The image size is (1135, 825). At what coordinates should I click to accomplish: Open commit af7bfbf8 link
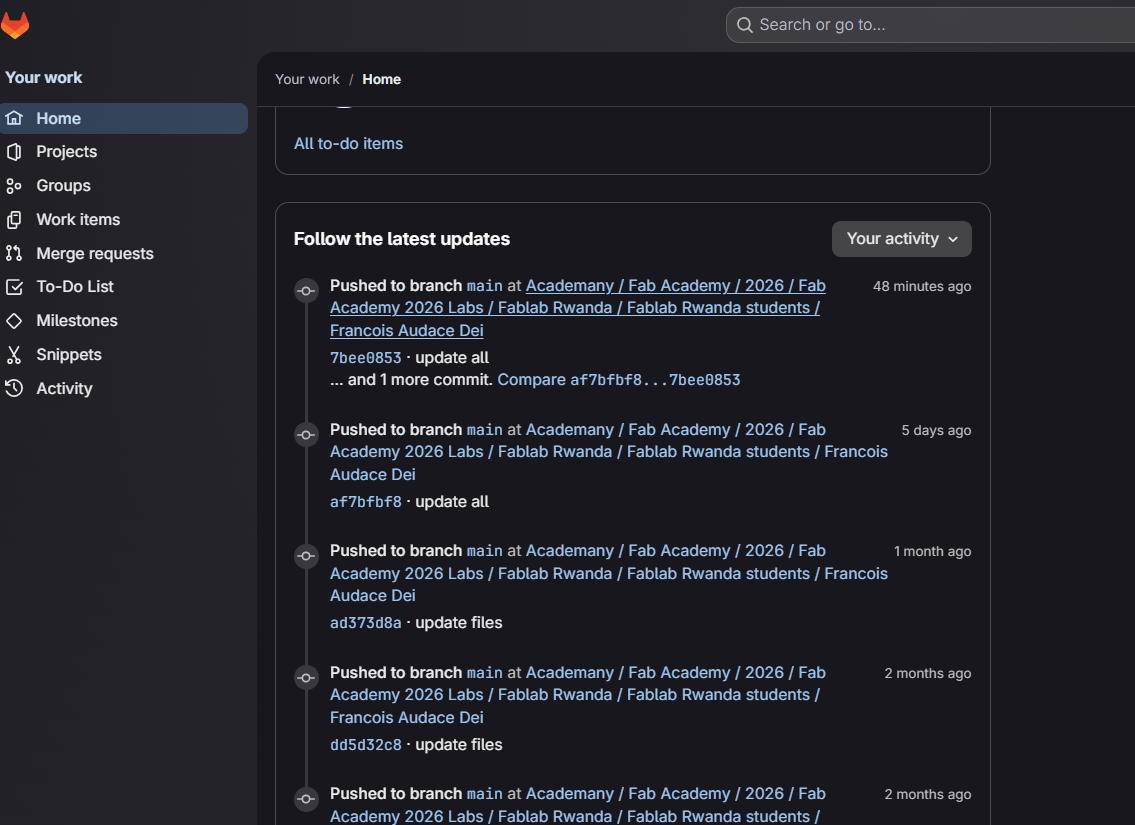coord(366,502)
